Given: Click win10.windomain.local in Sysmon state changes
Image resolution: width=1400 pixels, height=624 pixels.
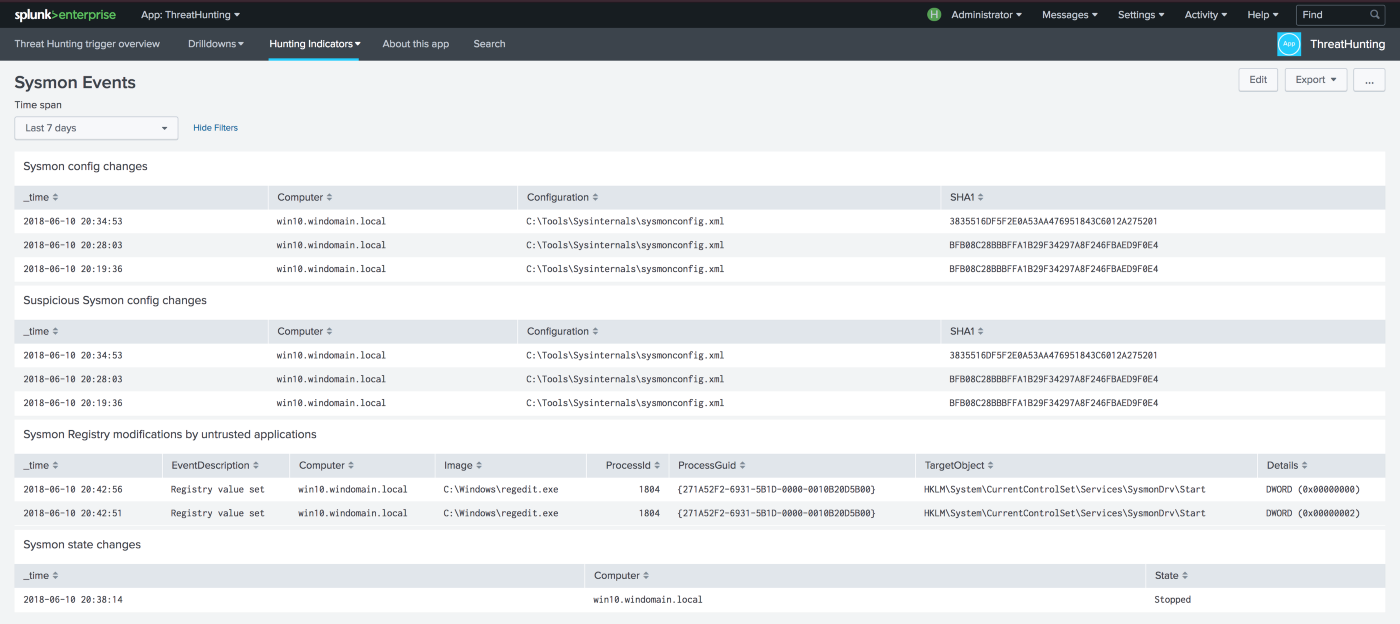Looking at the screenshot, I should [648, 599].
